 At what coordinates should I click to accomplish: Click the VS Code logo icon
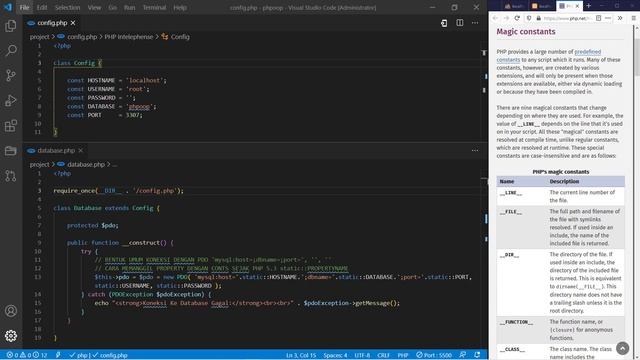click(x=8, y=7)
